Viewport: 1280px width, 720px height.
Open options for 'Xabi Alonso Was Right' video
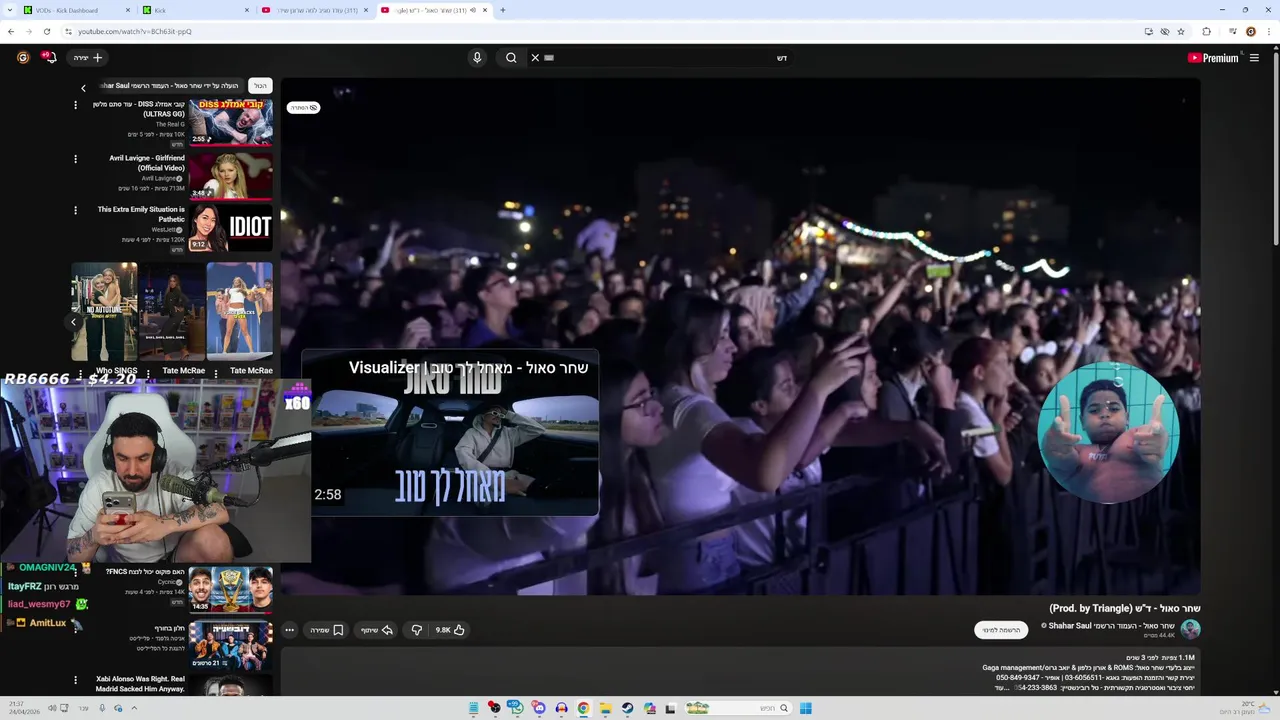pos(75,680)
